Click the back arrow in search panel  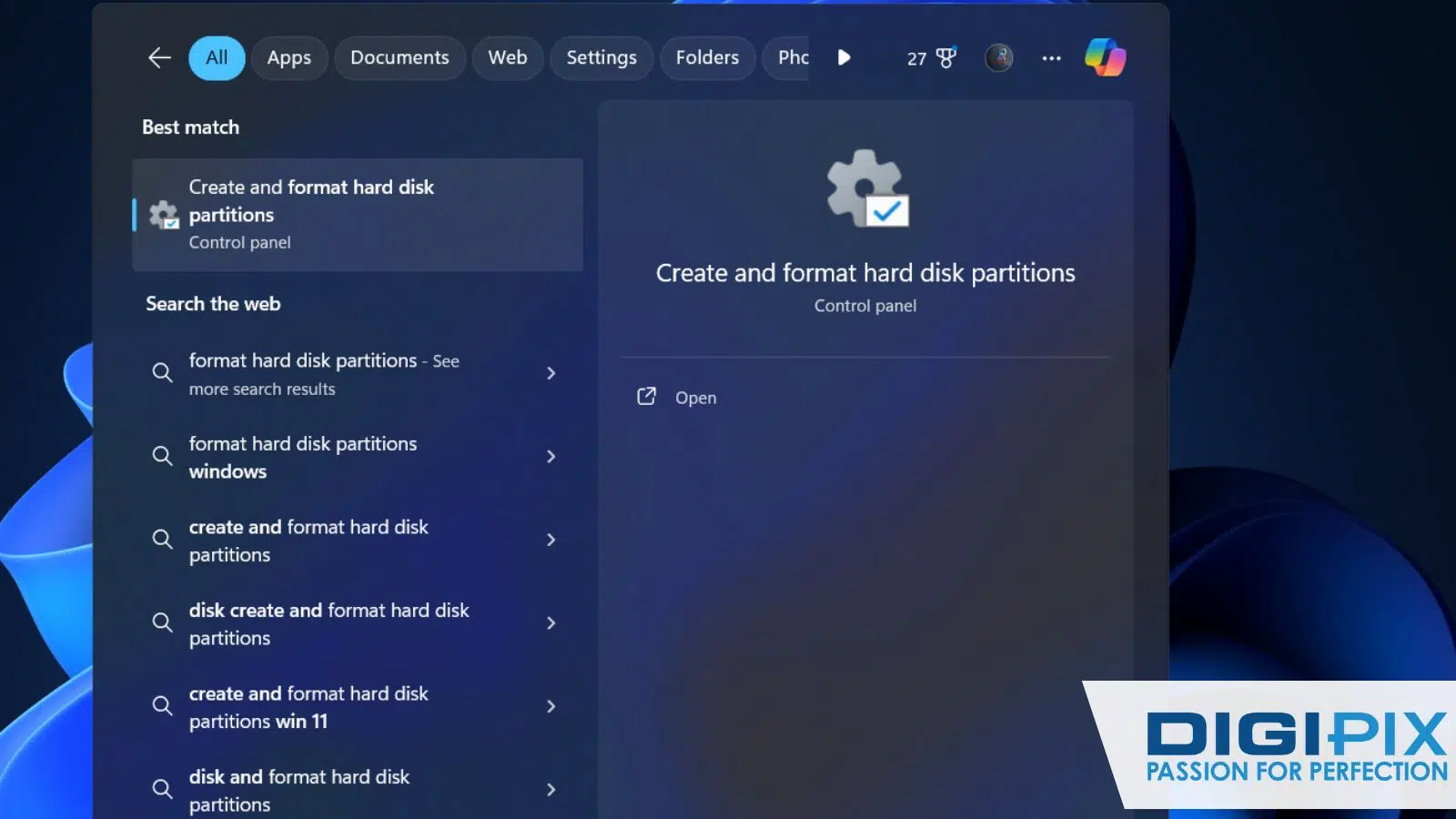(159, 58)
